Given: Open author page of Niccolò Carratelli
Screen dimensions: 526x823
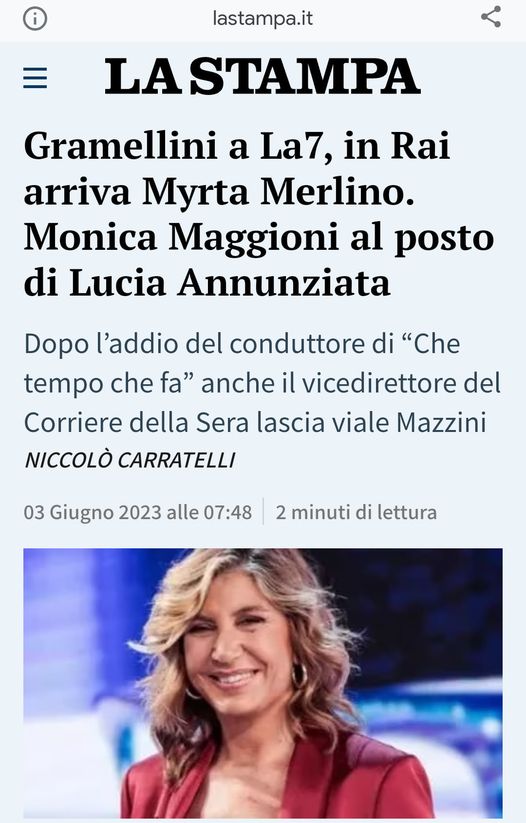Looking at the screenshot, I should click(130, 460).
